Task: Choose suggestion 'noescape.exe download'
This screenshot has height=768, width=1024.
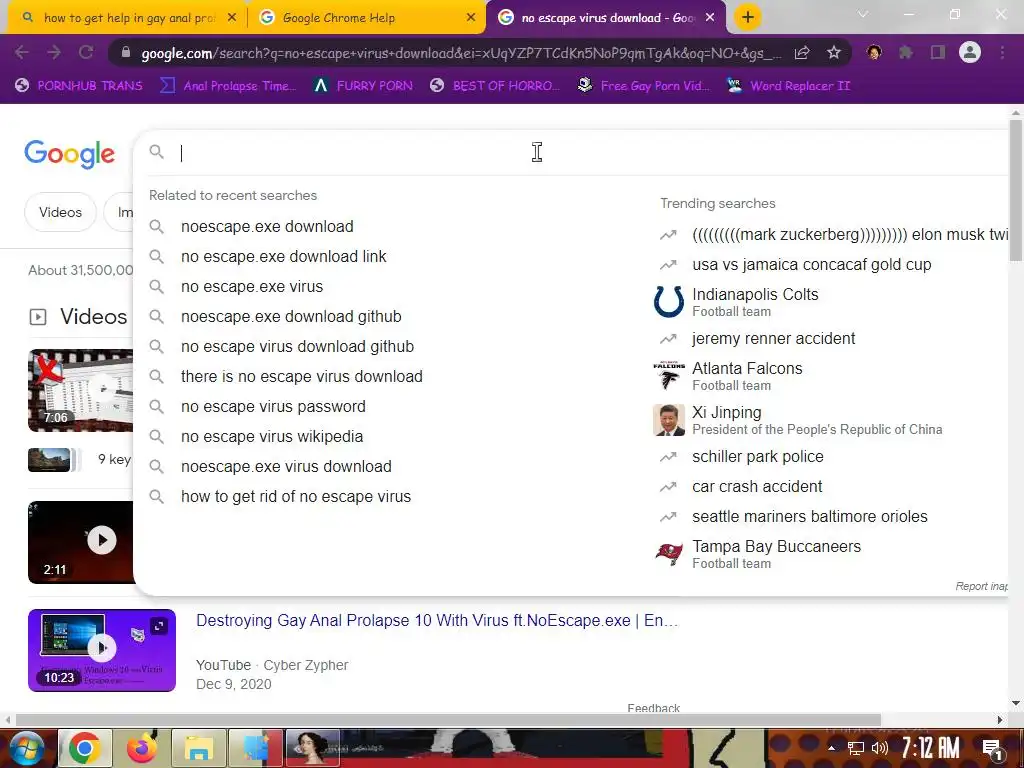Action: click(x=267, y=227)
